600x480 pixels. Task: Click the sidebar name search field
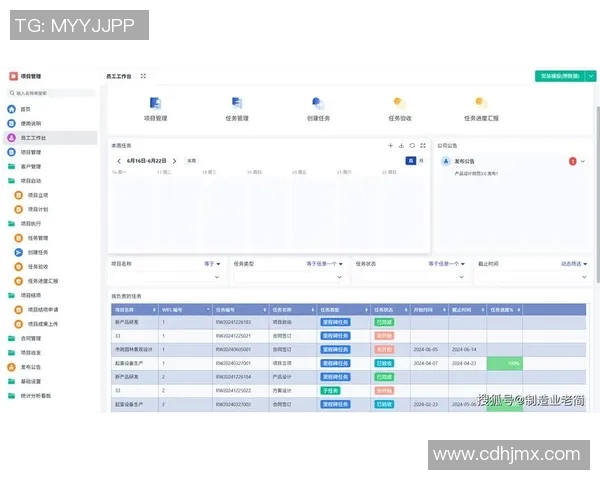(x=51, y=93)
